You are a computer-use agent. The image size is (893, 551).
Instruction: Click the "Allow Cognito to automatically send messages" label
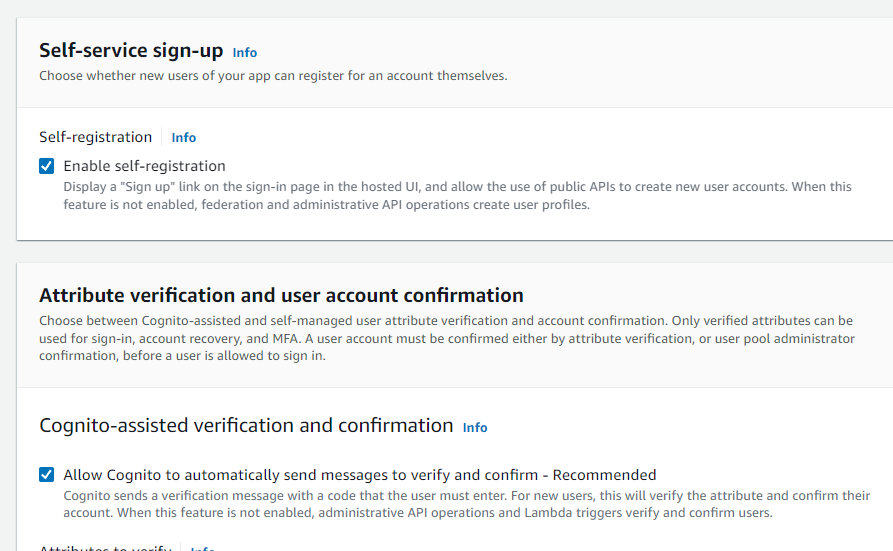click(300, 475)
